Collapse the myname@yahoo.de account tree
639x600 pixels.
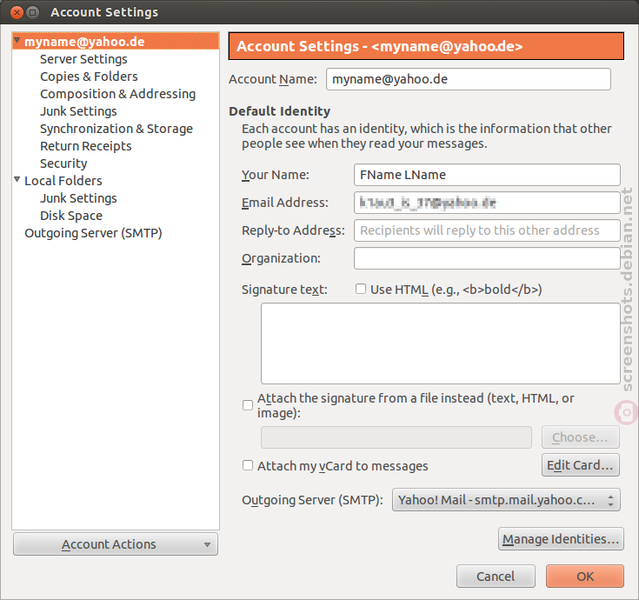[x=17, y=40]
